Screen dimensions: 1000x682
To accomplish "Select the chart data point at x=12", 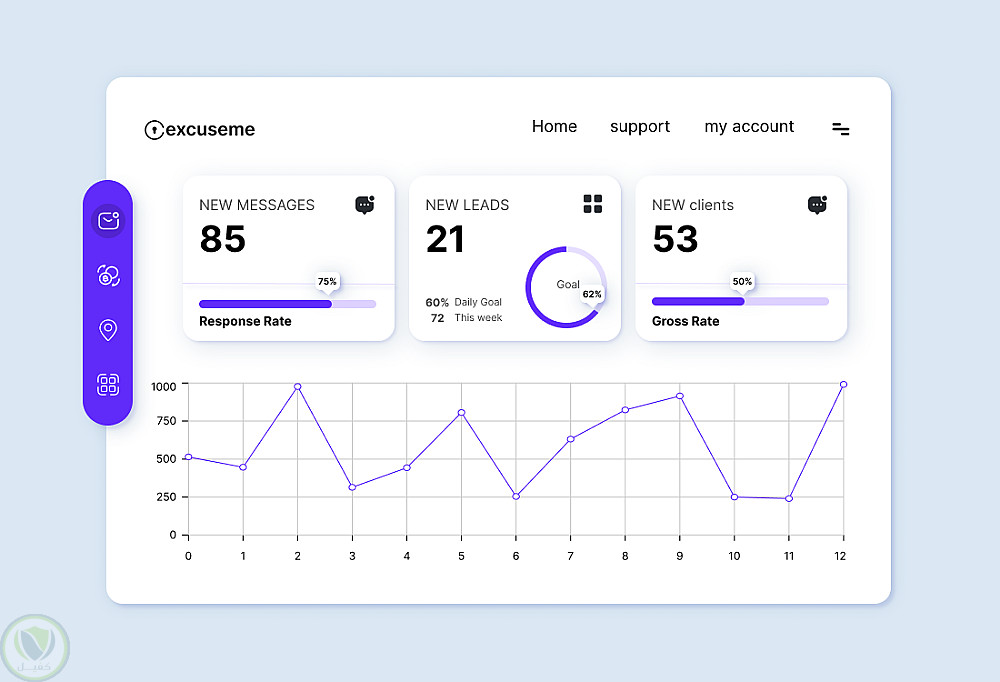I will point(843,385).
